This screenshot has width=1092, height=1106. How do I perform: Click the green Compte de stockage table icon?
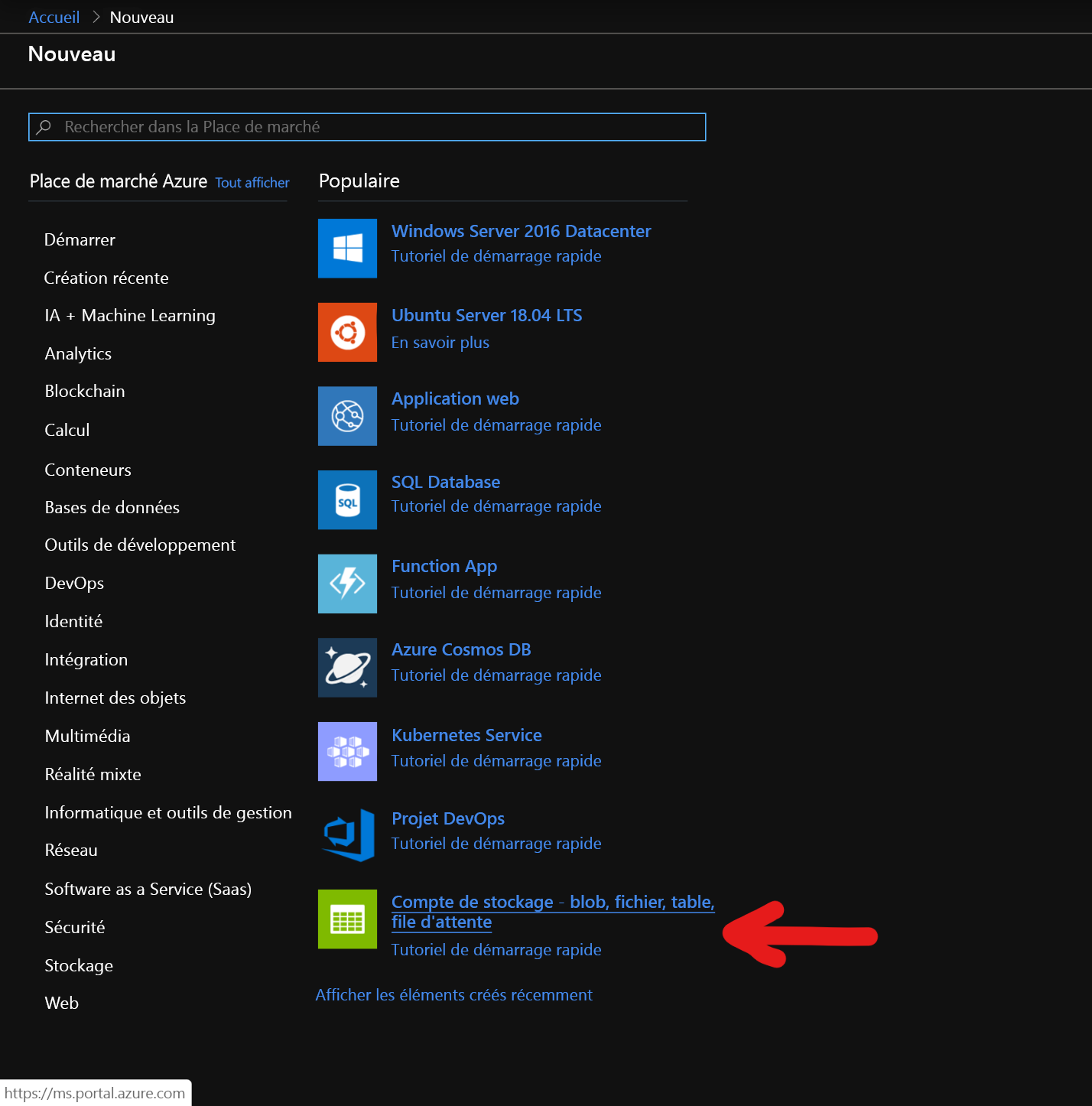click(347, 919)
